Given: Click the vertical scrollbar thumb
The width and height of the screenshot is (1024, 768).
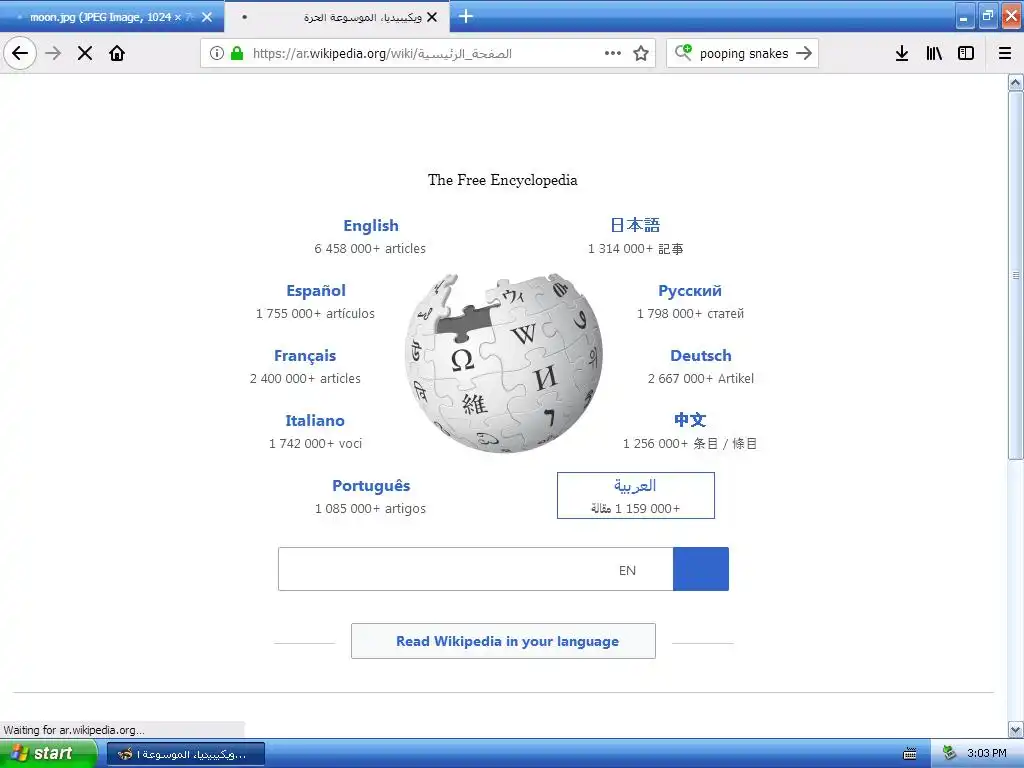Looking at the screenshot, I should [1016, 275].
